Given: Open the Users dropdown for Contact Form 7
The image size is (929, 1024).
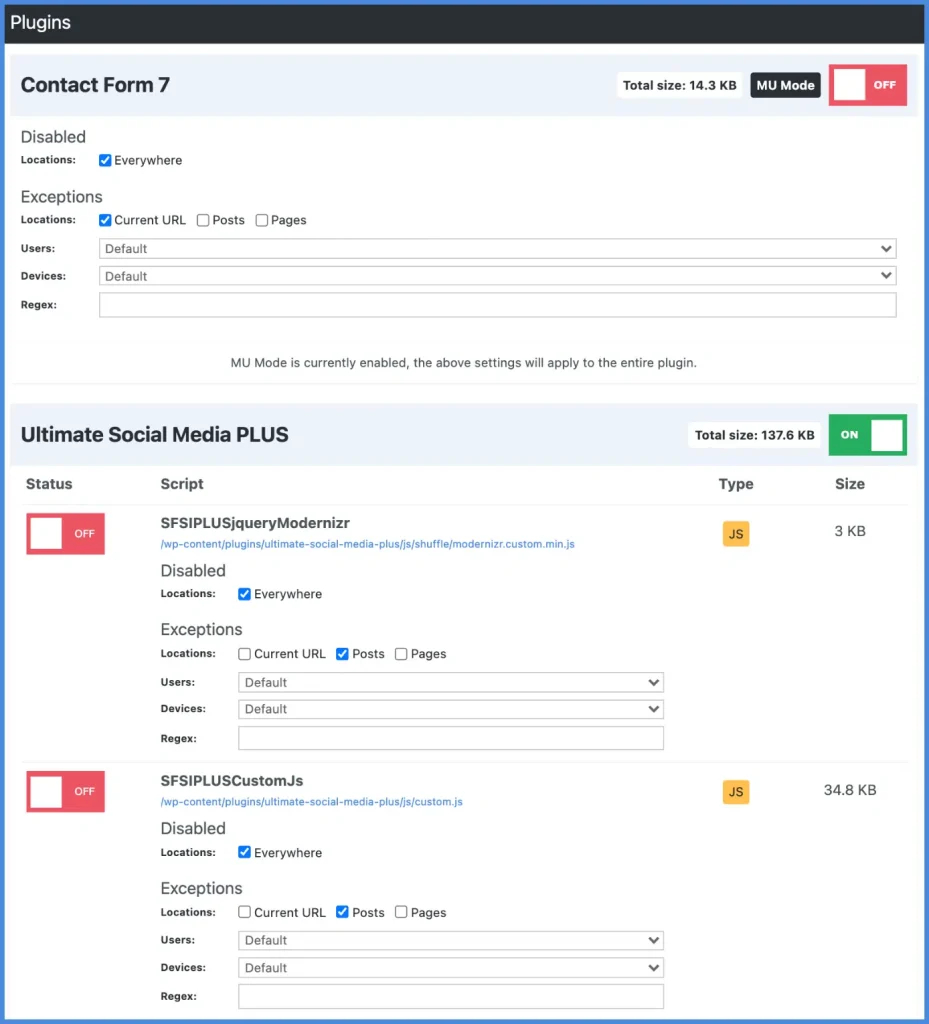Looking at the screenshot, I should tap(498, 248).
